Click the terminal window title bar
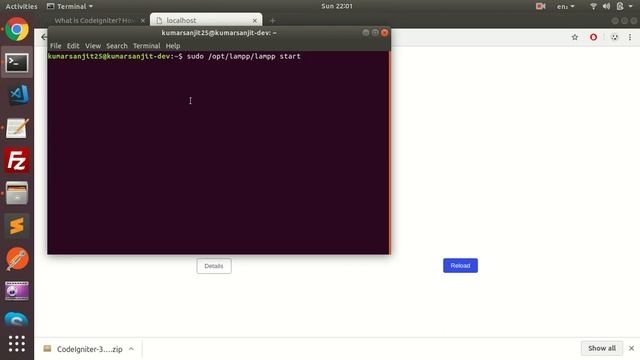 219,33
